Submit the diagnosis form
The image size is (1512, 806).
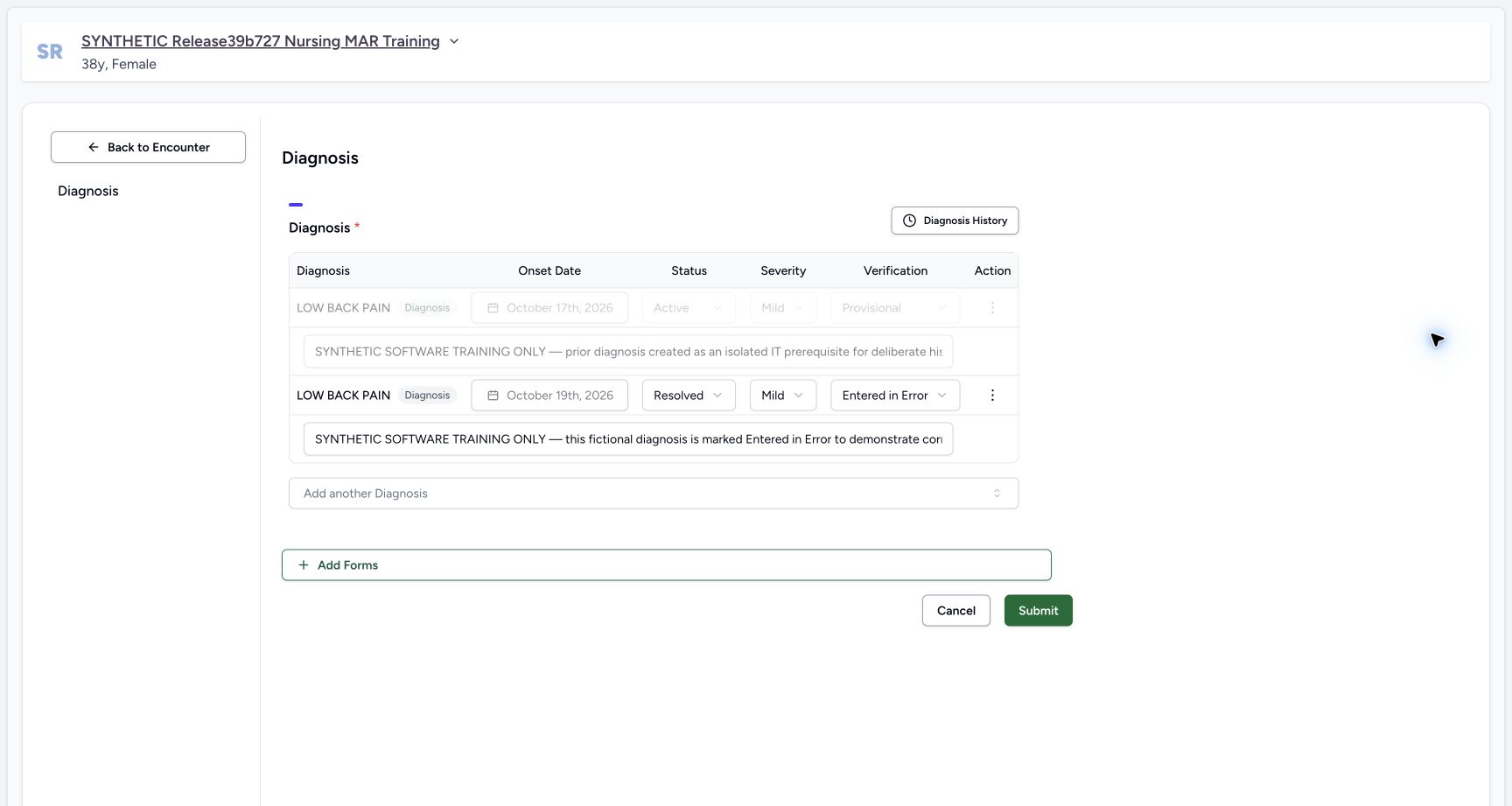point(1039,611)
